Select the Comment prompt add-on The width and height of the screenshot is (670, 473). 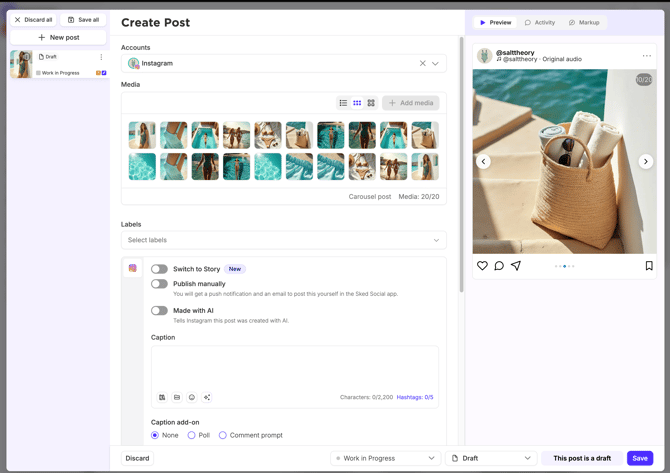pyautogui.click(x=223, y=435)
